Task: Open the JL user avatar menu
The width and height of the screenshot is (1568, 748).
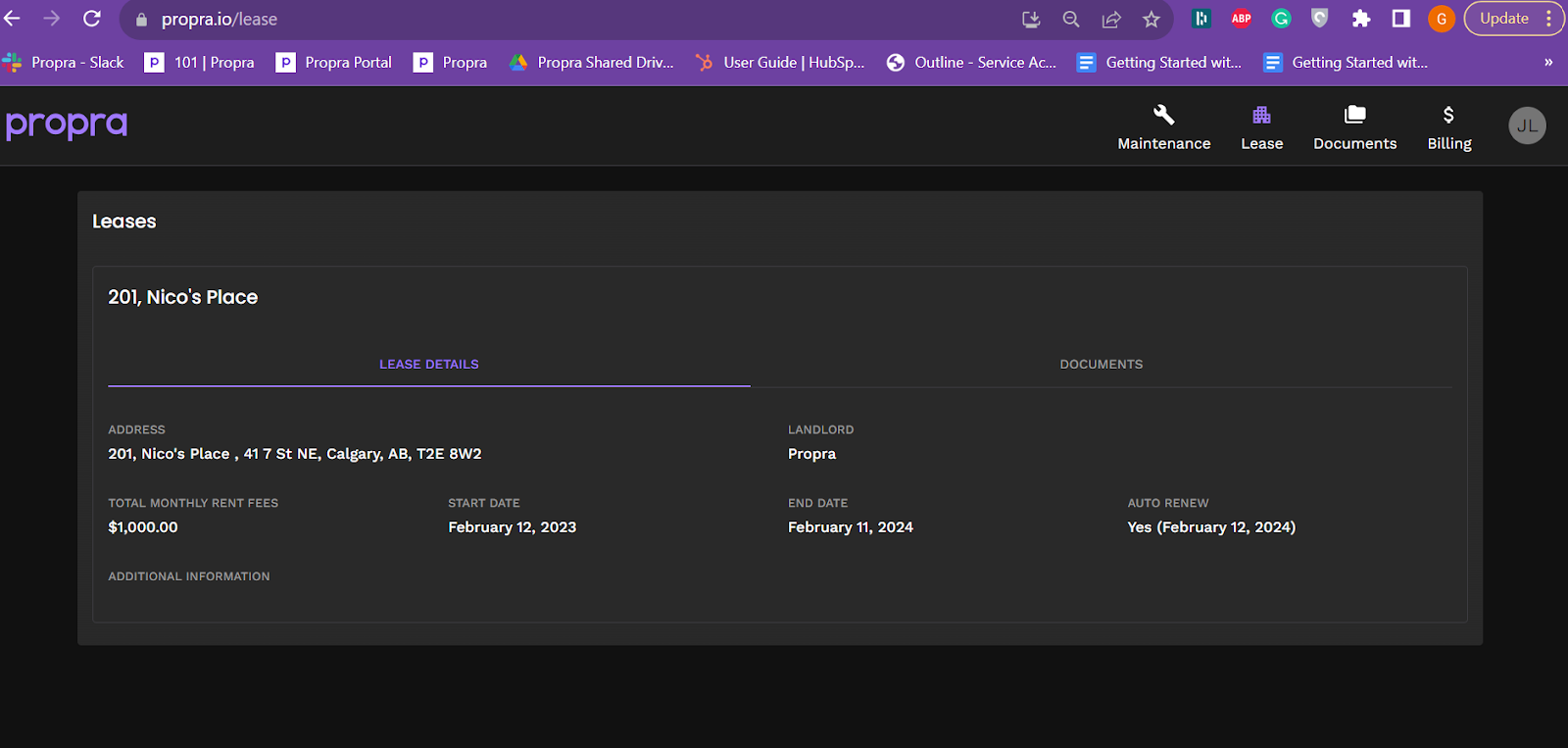Action: click(x=1527, y=125)
